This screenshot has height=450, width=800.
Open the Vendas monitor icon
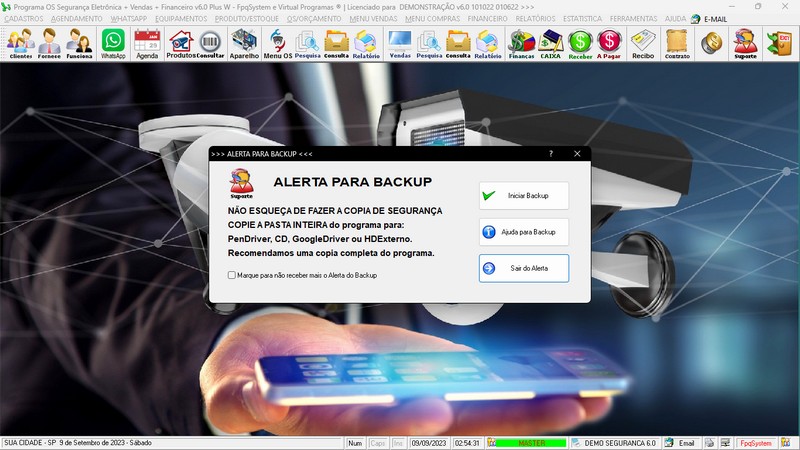(399, 43)
